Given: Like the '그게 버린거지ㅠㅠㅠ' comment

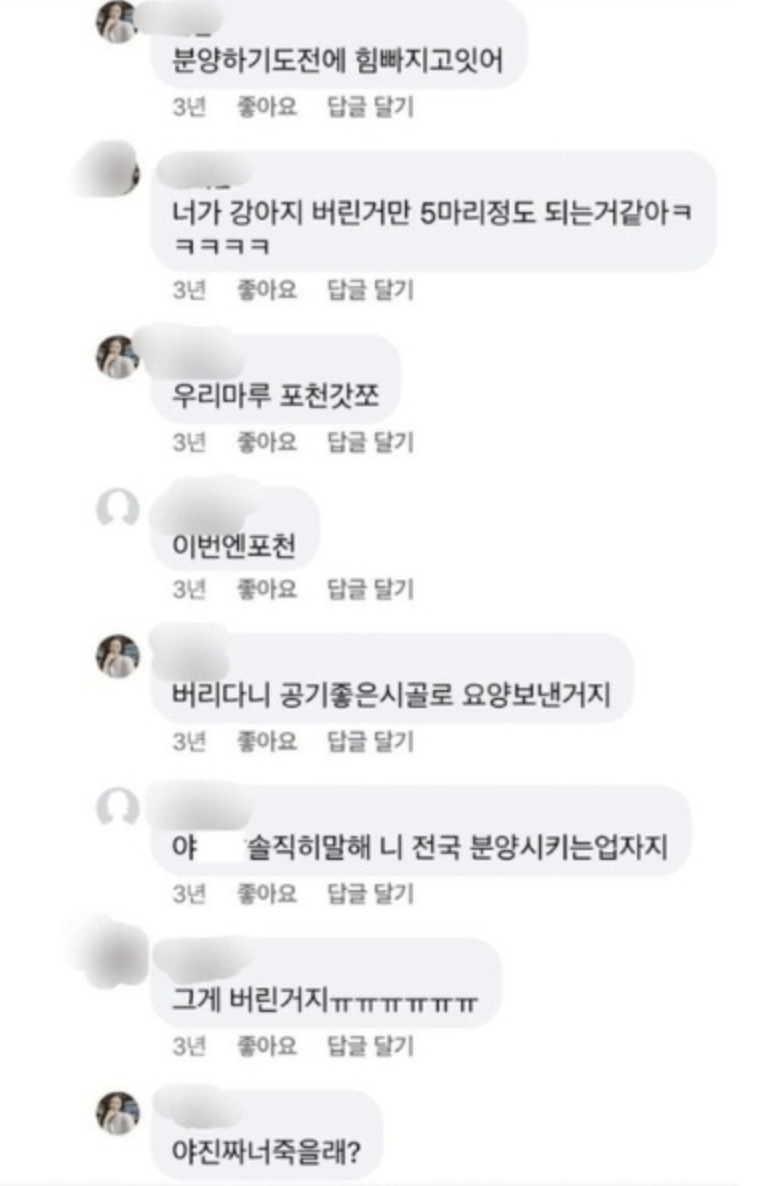Looking at the screenshot, I should (x=267, y=1046).
